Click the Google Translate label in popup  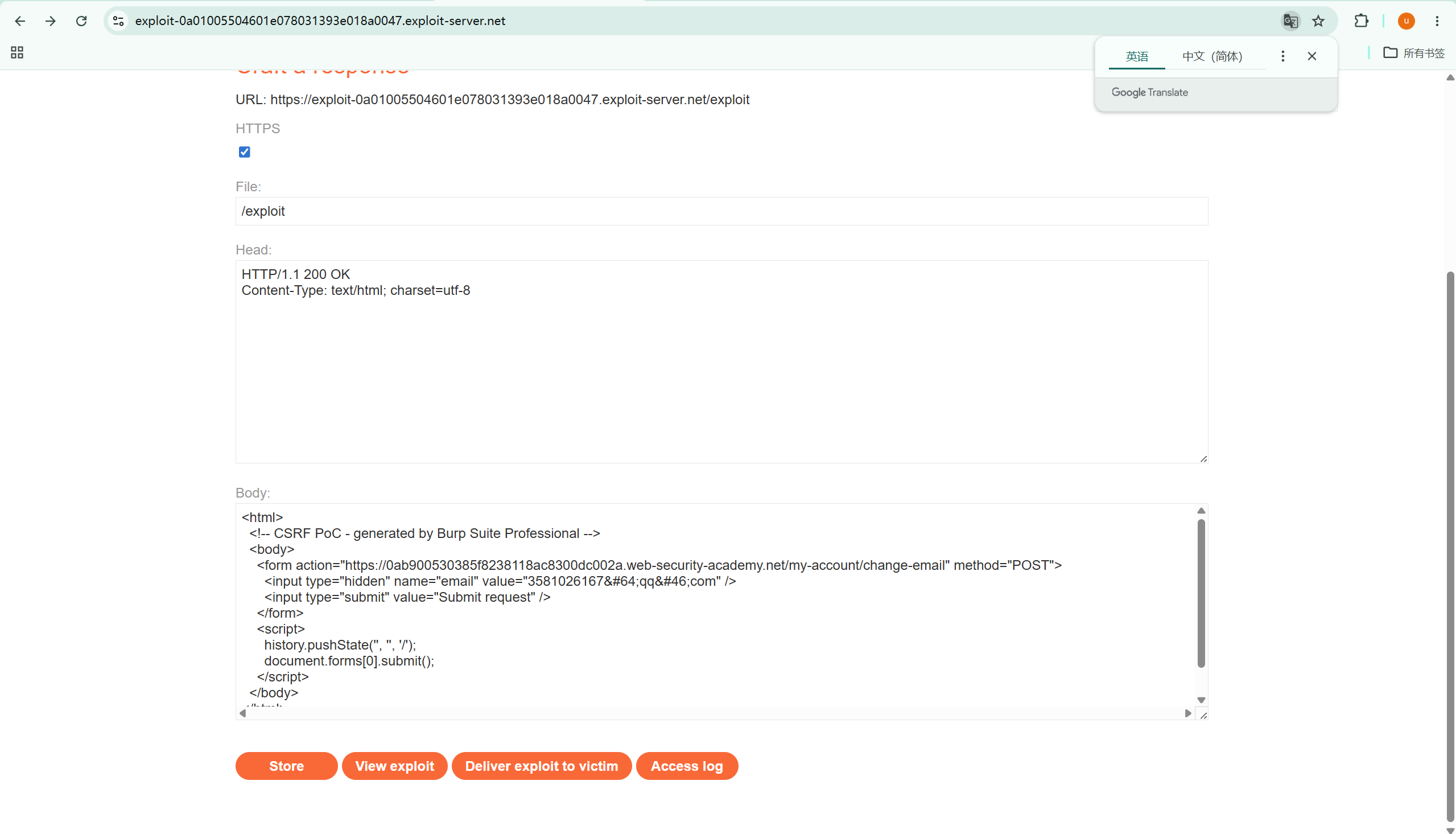[1150, 92]
